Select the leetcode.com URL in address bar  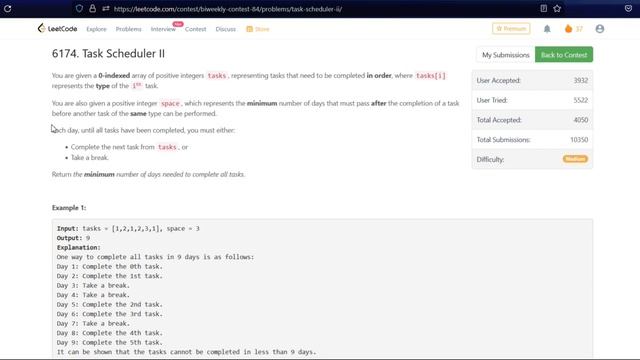[228, 9]
